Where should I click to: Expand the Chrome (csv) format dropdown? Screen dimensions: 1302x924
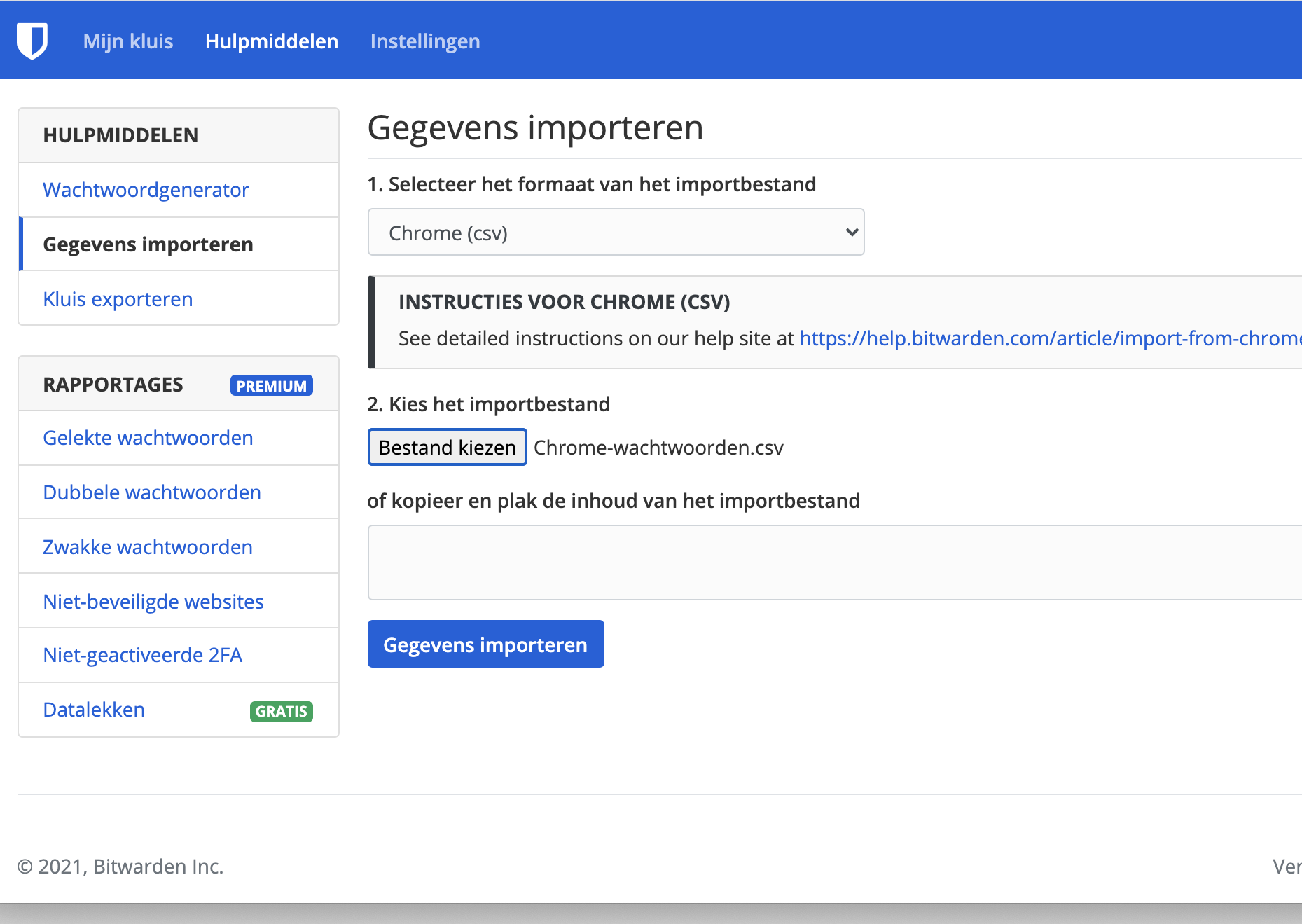tap(616, 232)
